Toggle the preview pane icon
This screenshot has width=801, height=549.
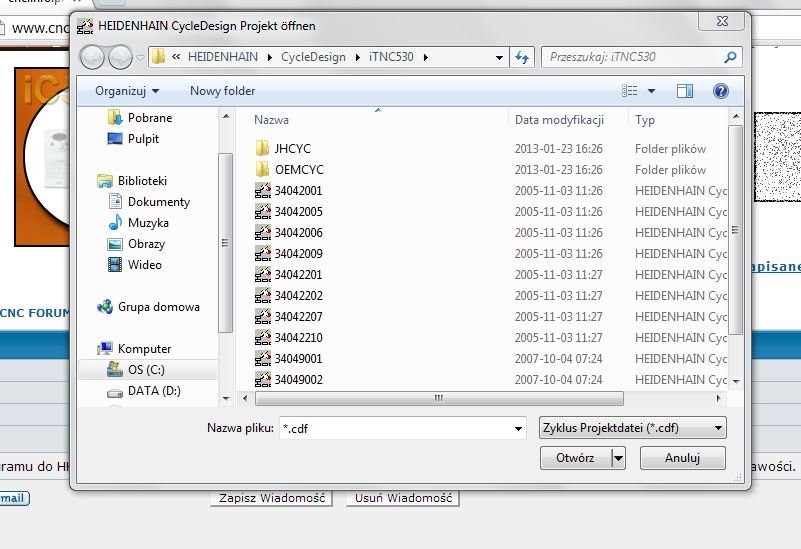(x=685, y=91)
